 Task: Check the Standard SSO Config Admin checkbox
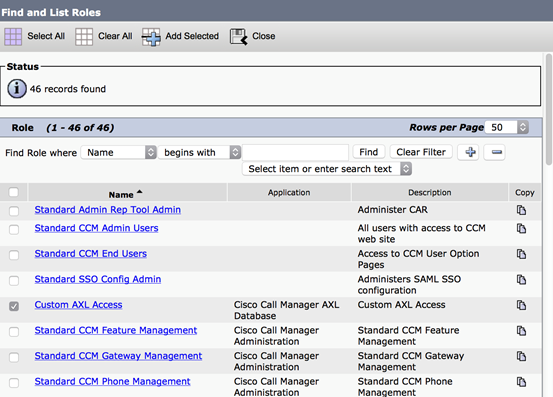(x=14, y=281)
